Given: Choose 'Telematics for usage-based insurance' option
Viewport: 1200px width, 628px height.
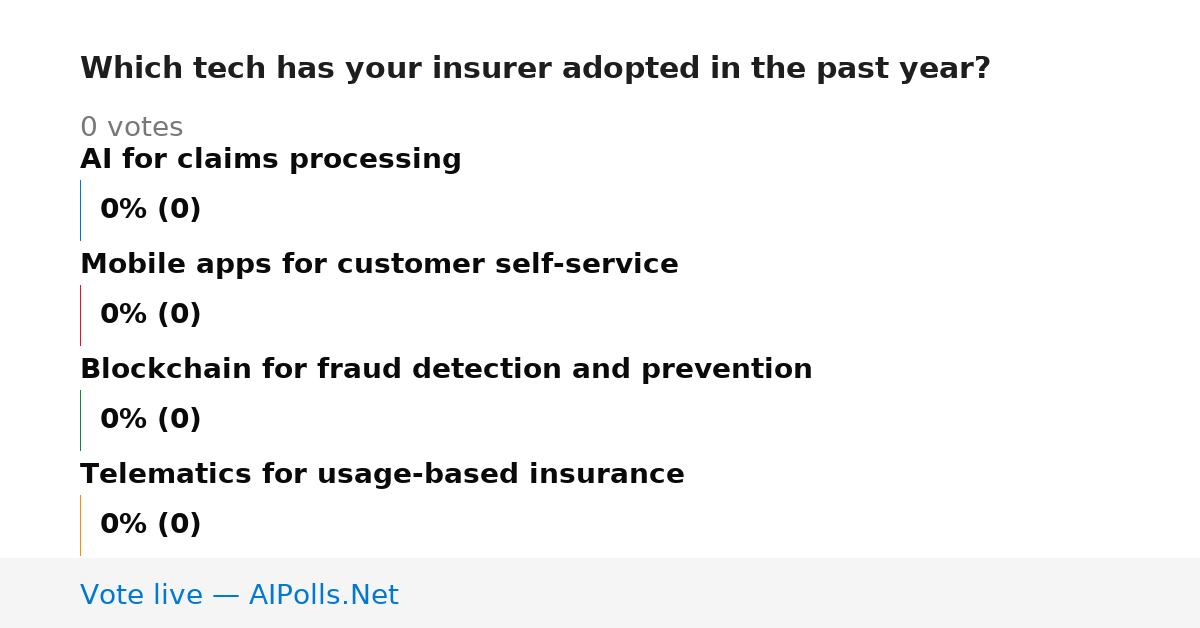Looking at the screenshot, I should coord(382,475).
